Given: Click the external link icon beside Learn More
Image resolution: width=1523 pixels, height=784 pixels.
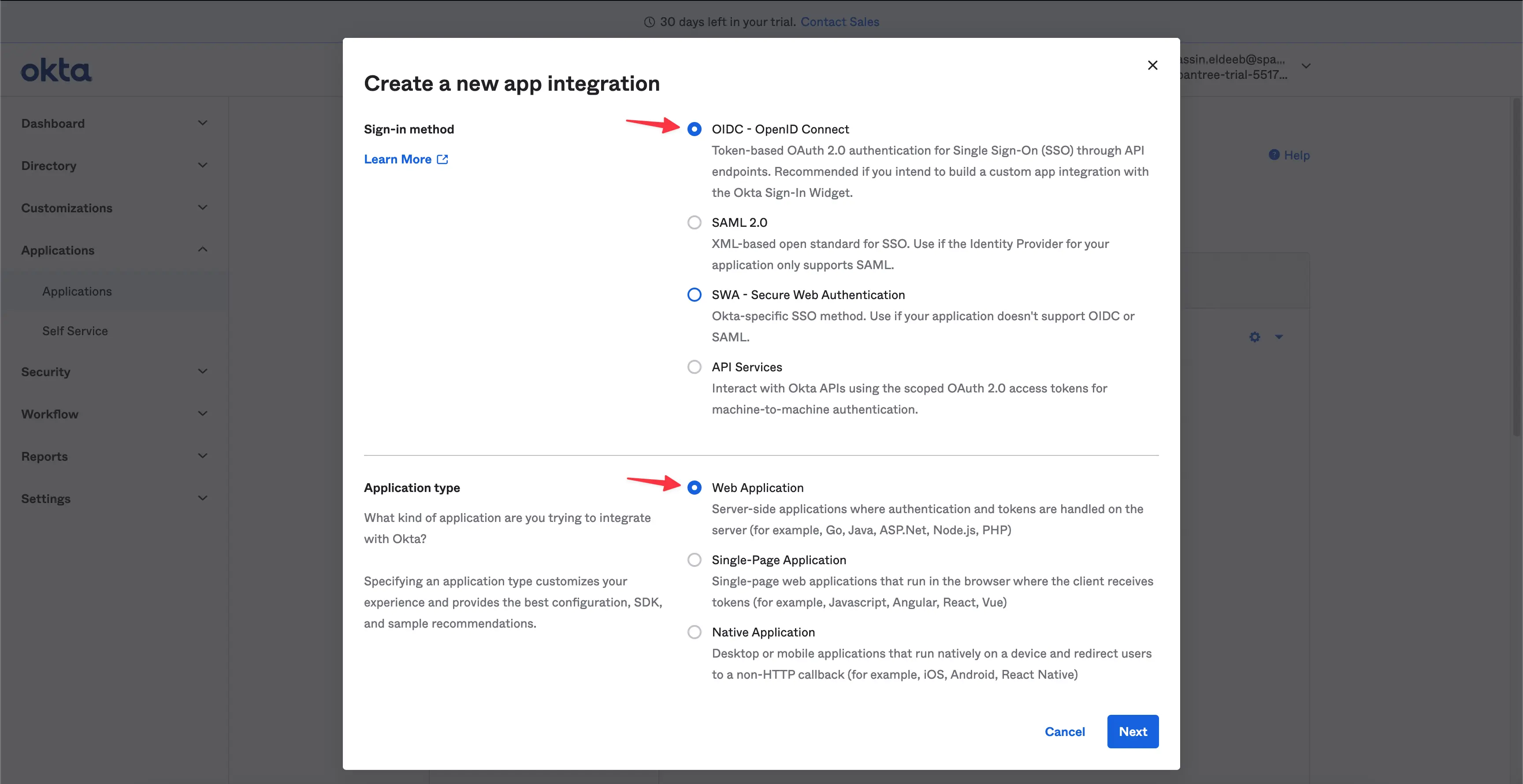Looking at the screenshot, I should coord(443,159).
